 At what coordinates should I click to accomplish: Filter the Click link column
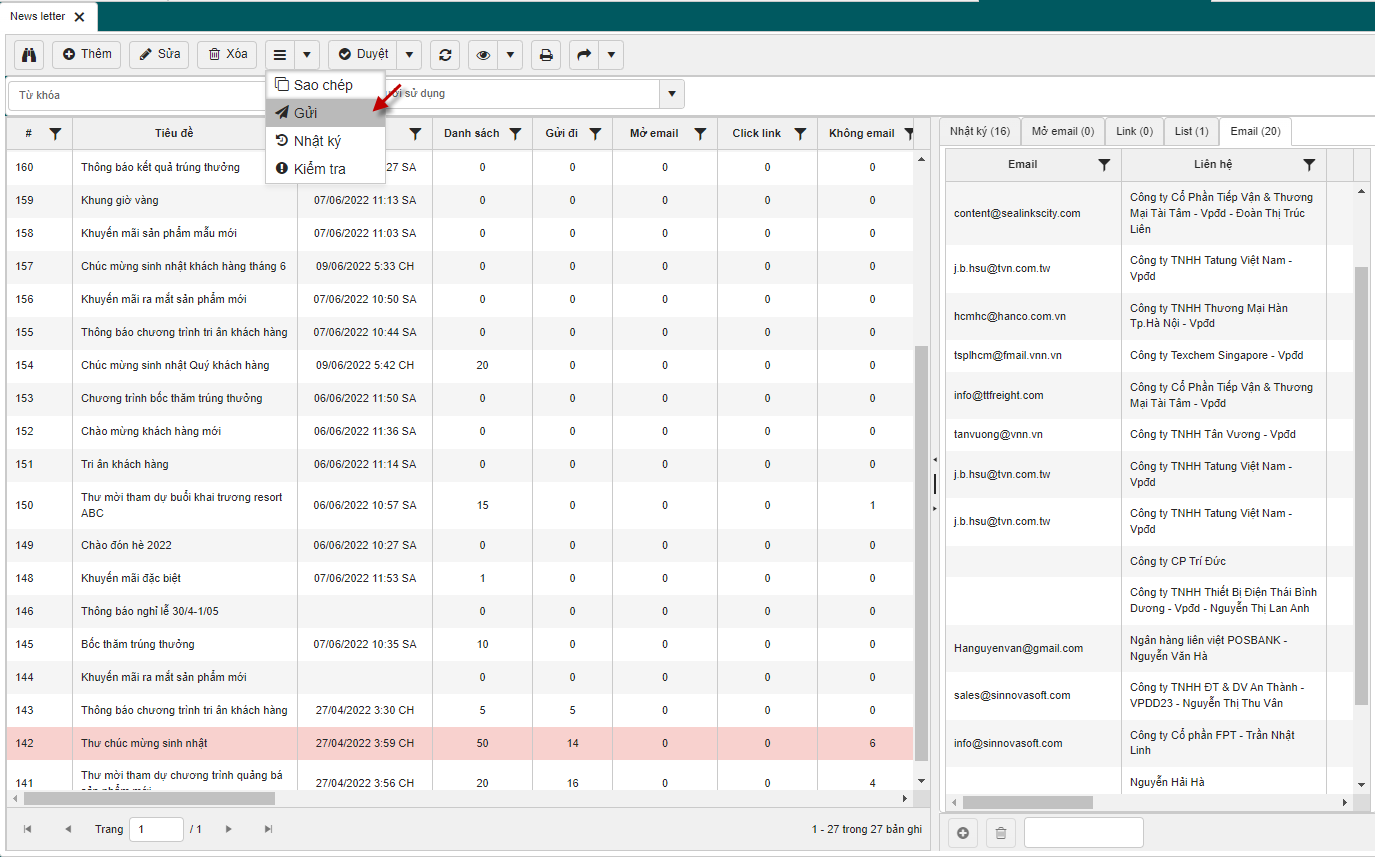(x=800, y=133)
